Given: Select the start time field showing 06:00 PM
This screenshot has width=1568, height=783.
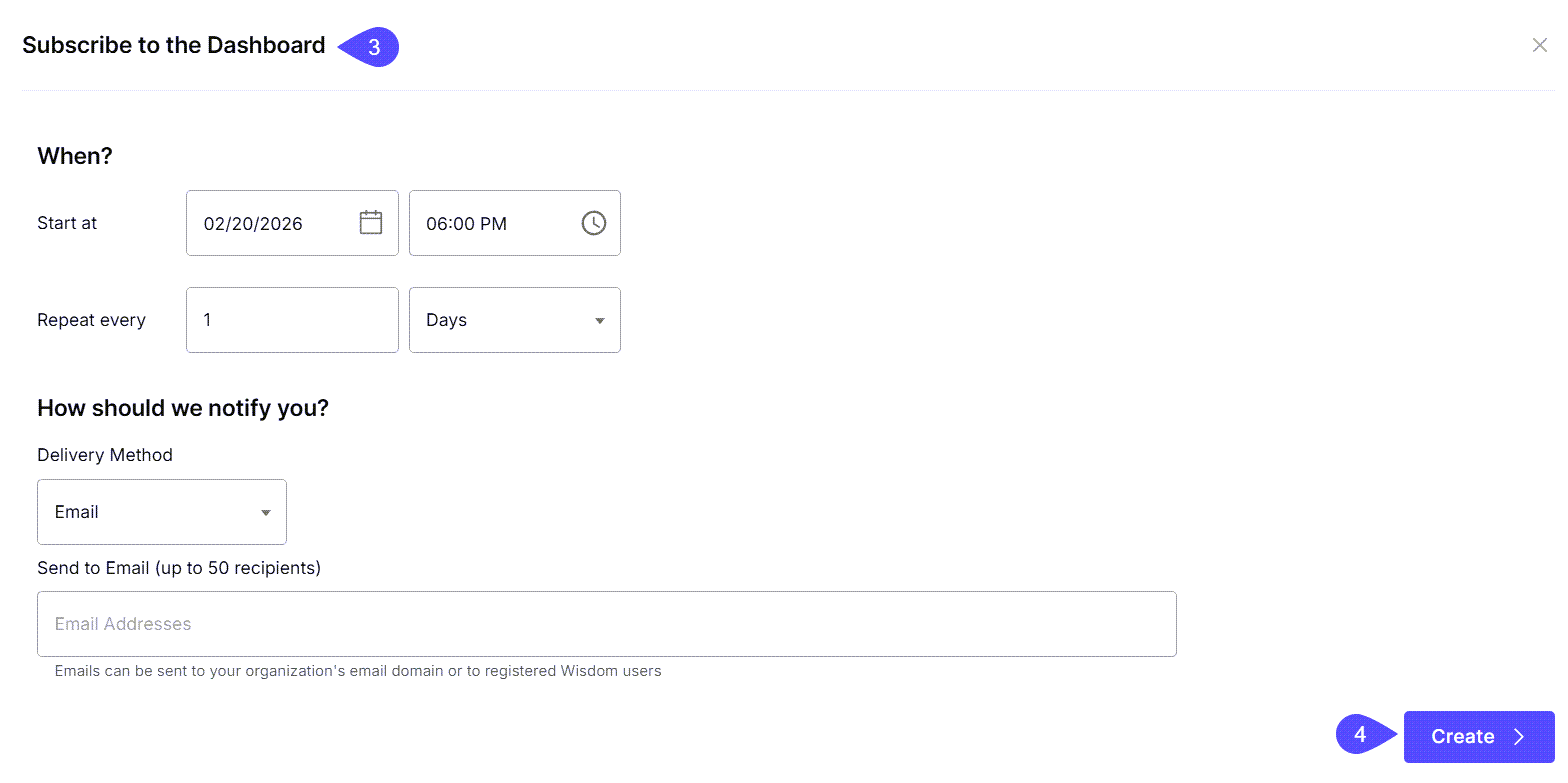Looking at the screenshot, I should pyautogui.click(x=490, y=222).
